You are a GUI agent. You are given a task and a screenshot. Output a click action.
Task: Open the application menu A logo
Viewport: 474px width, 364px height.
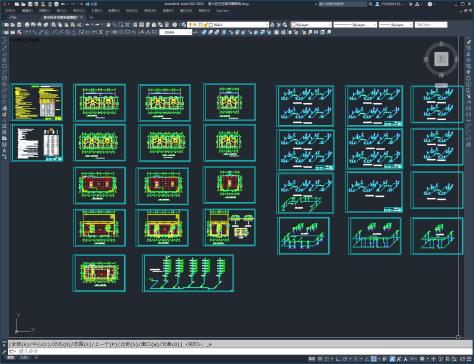(x=5, y=4)
